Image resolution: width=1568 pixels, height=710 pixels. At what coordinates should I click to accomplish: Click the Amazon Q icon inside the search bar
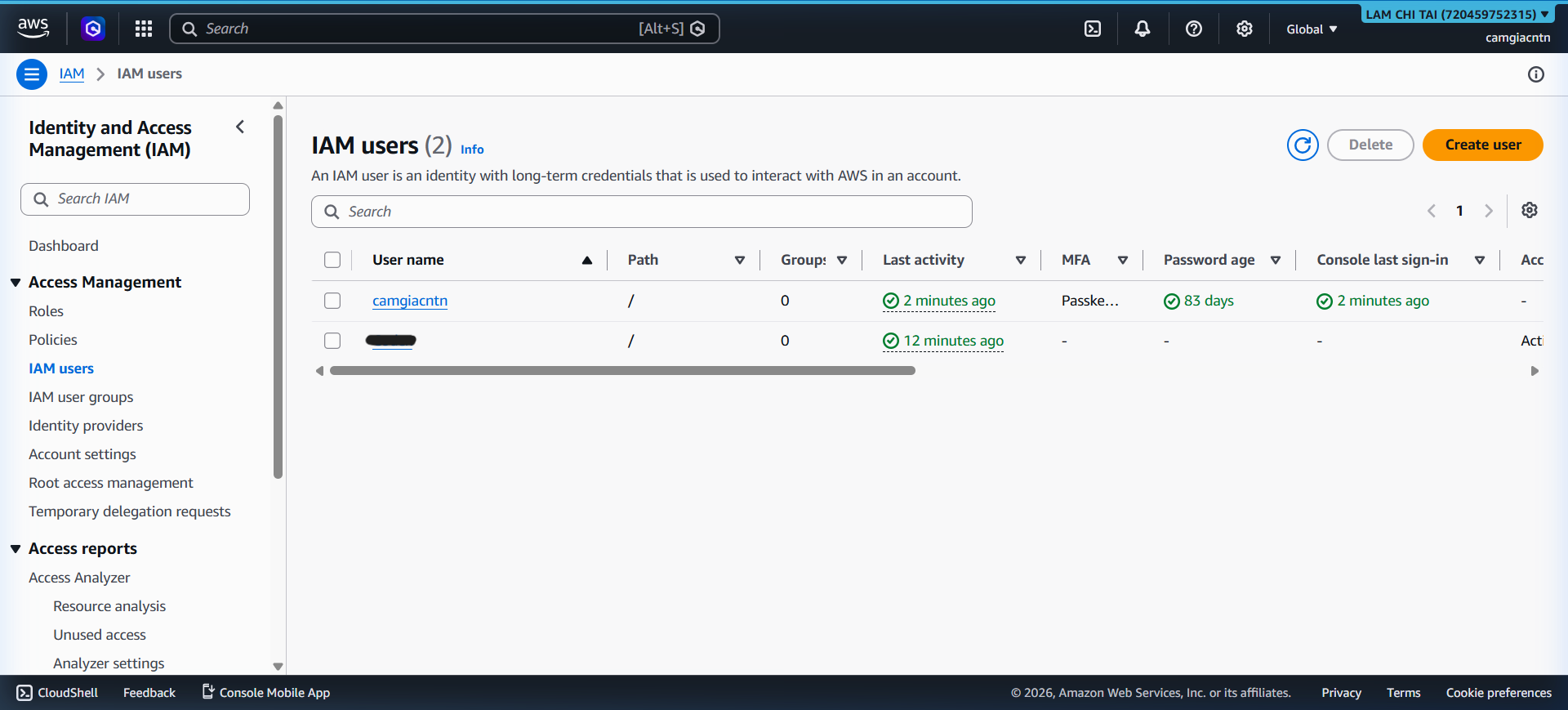coord(697,29)
